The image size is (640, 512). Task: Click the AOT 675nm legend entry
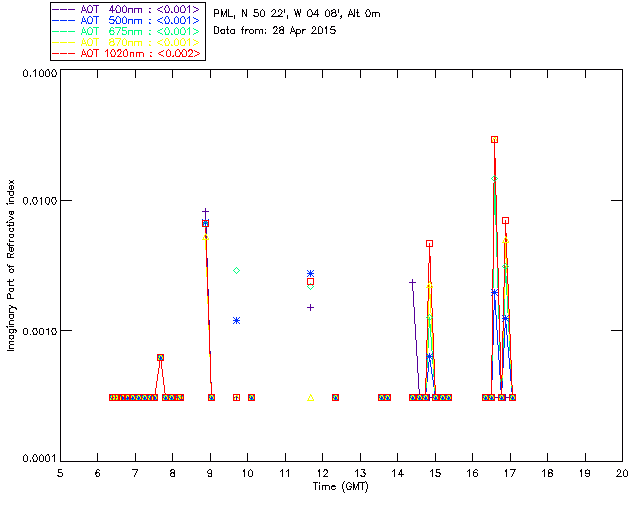pos(127,31)
